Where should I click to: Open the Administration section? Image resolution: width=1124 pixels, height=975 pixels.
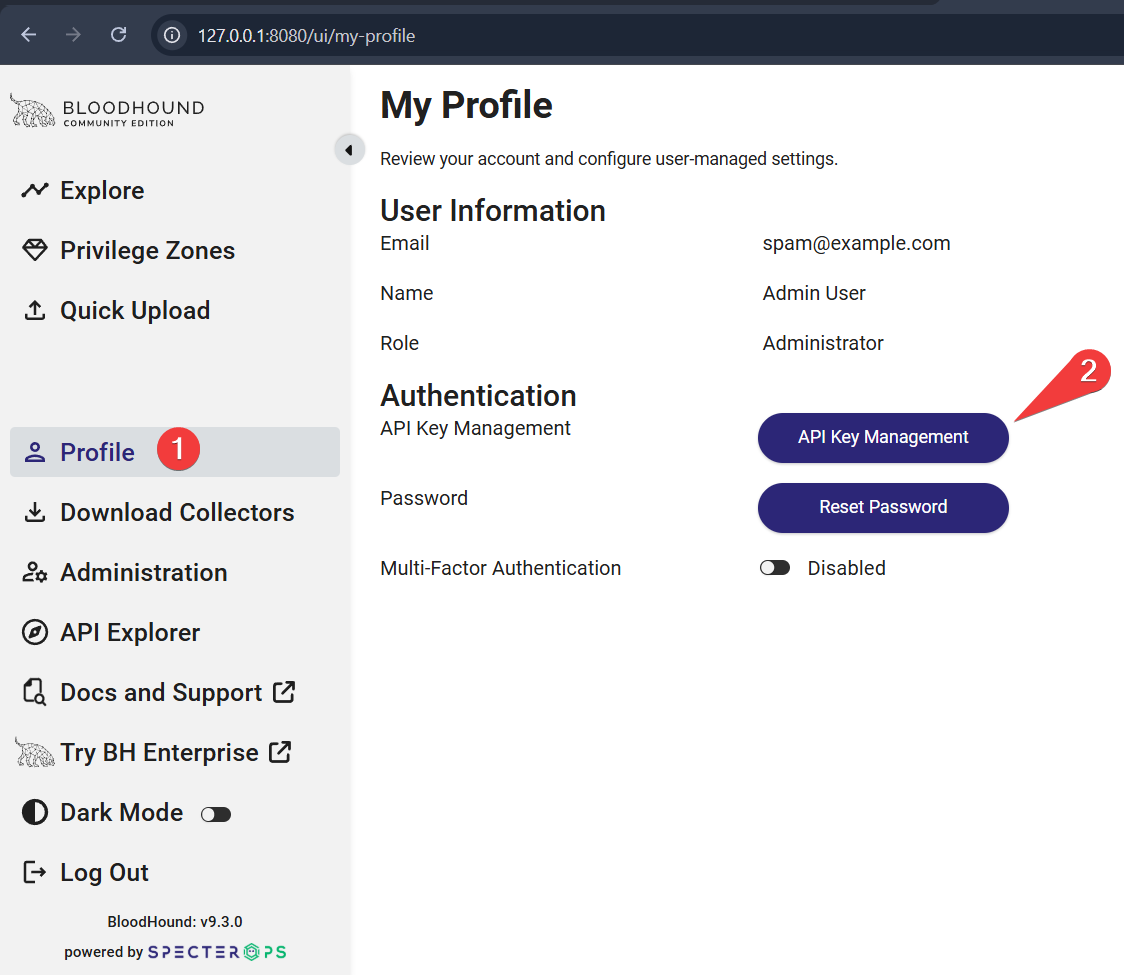tap(143, 573)
